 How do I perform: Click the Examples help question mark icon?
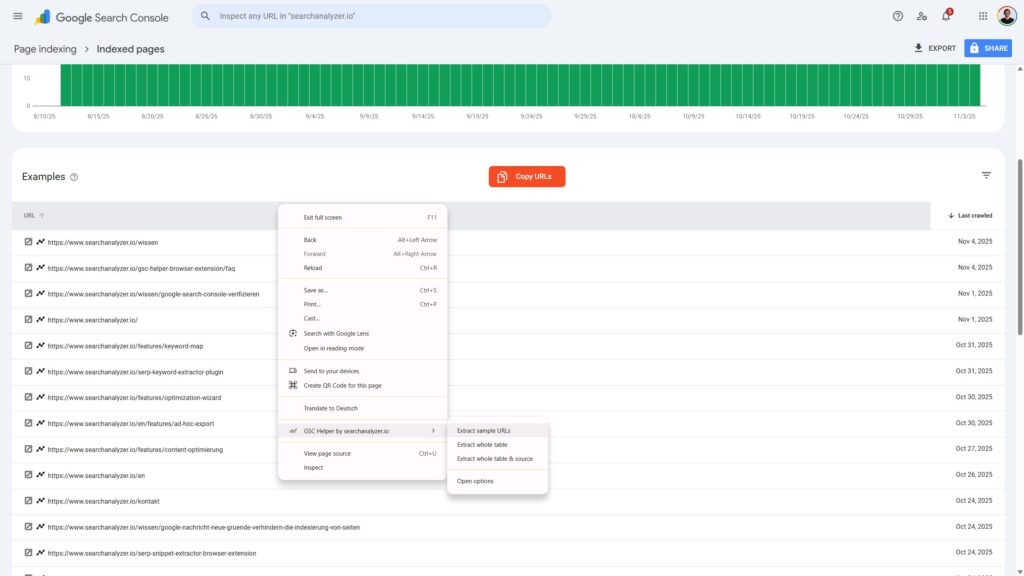click(x=74, y=177)
